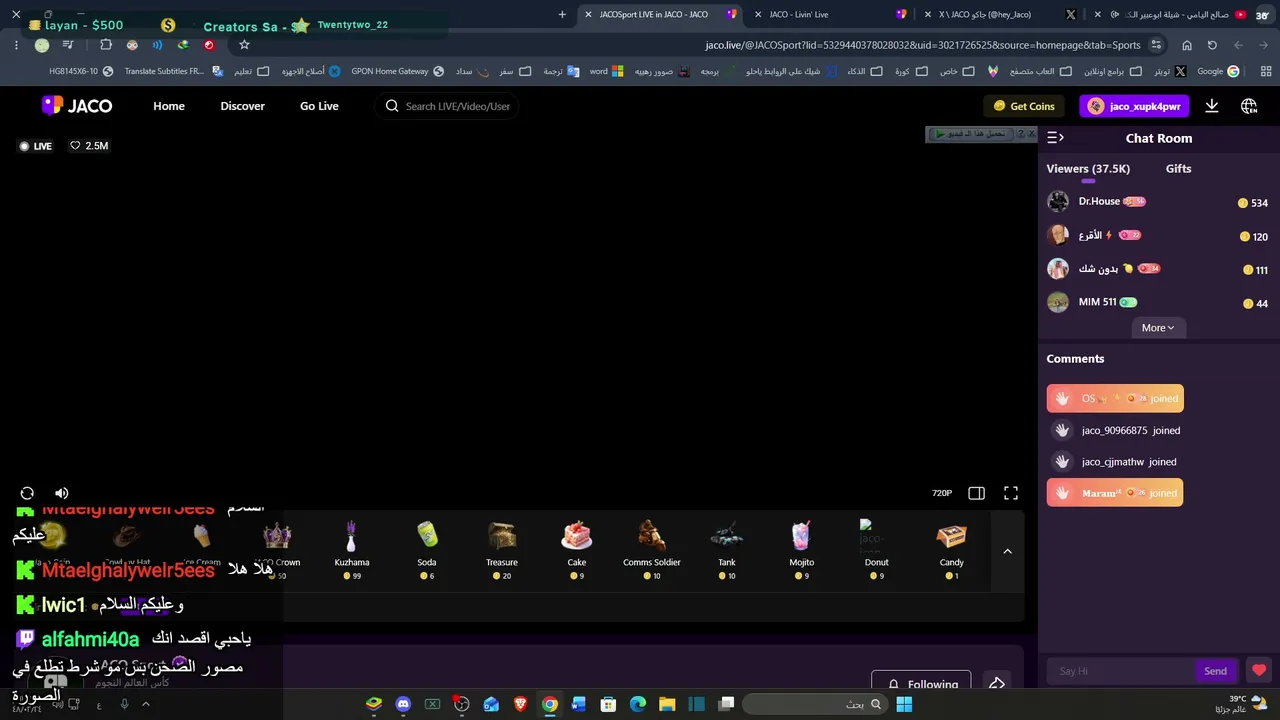Click the Following button
Screen dimensions: 1280x720
(921, 684)
